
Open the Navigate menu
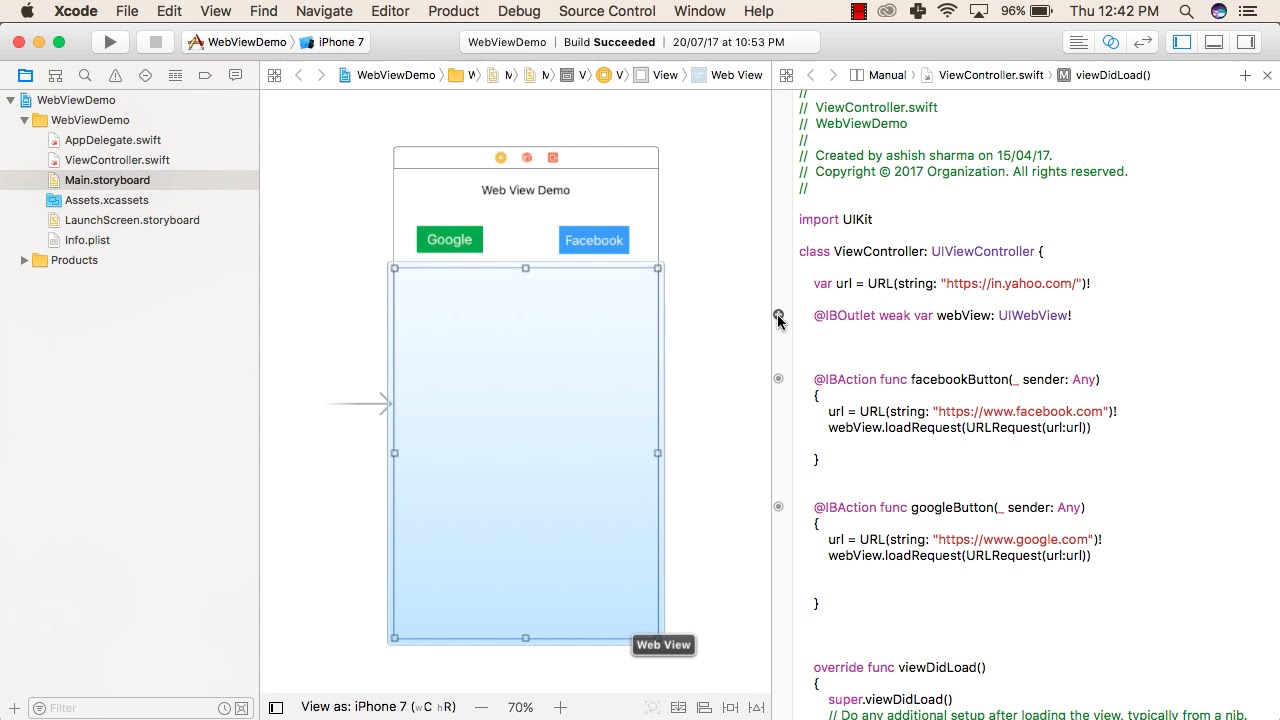pyautogui.click(x=324, y=11)
